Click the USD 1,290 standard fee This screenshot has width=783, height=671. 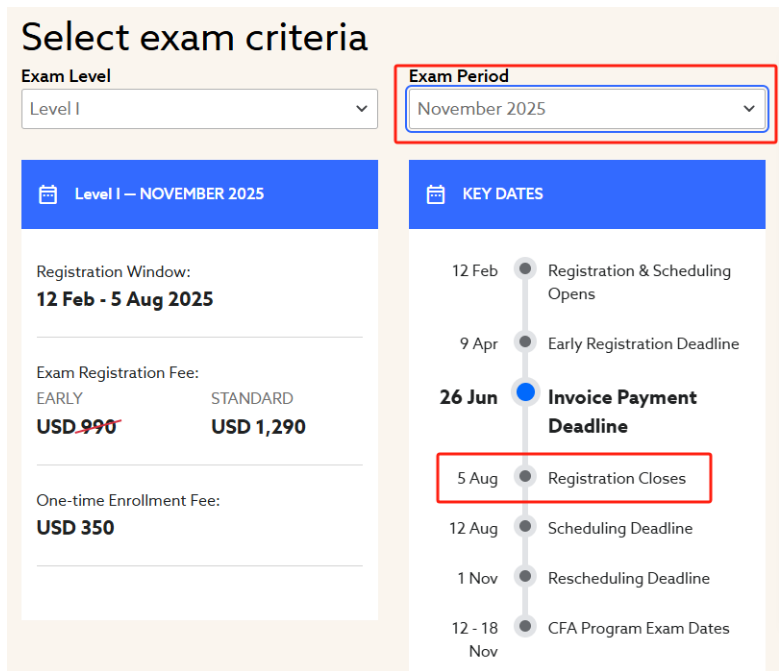point(258,427)
